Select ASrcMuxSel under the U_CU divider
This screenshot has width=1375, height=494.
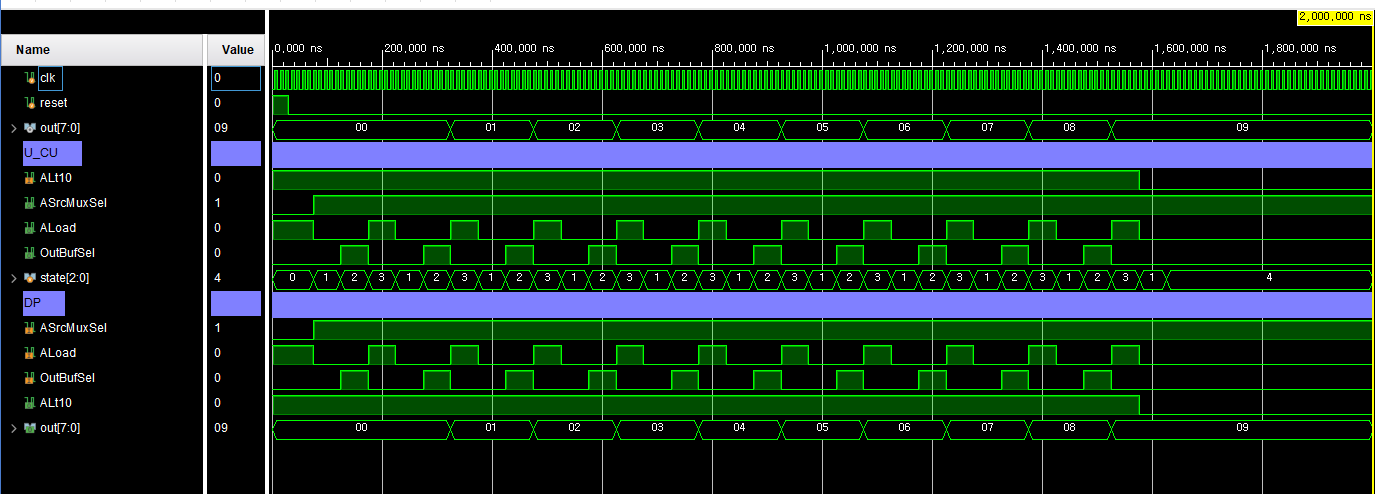pos(73,203)
